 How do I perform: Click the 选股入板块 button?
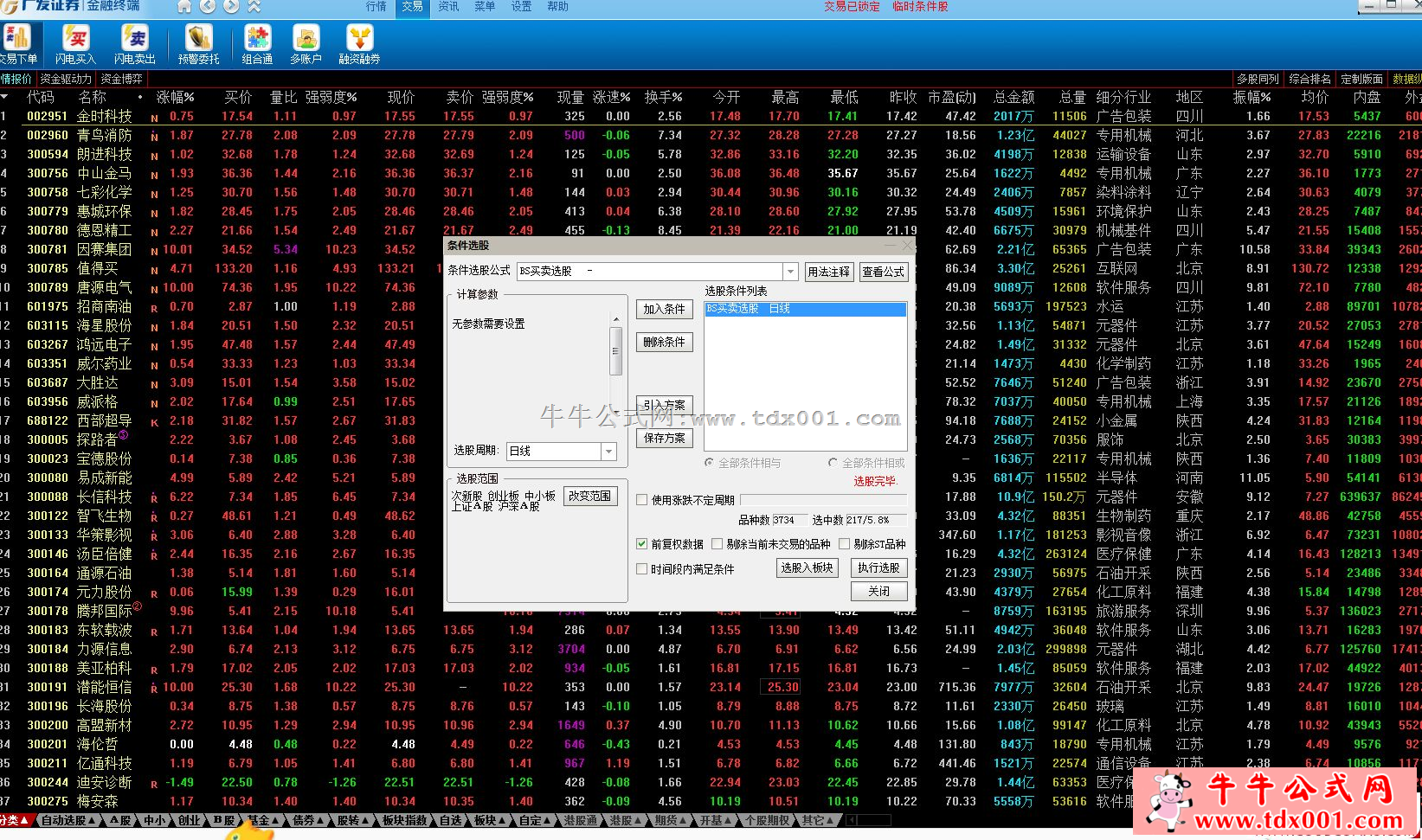click(x=807, y=567)
